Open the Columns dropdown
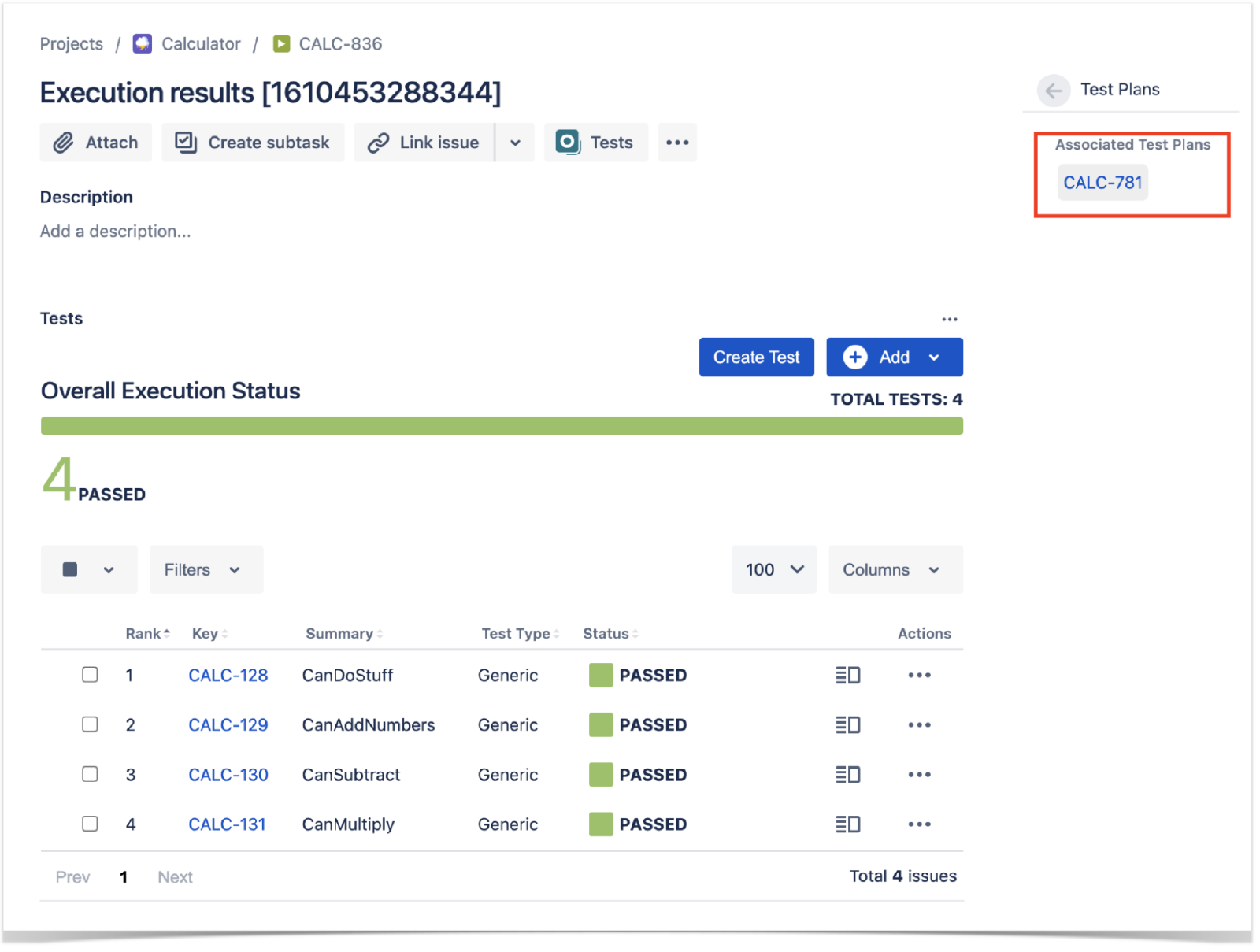Image resolution: width=1260 pixels, height=952 pixels. coord(895,569)
